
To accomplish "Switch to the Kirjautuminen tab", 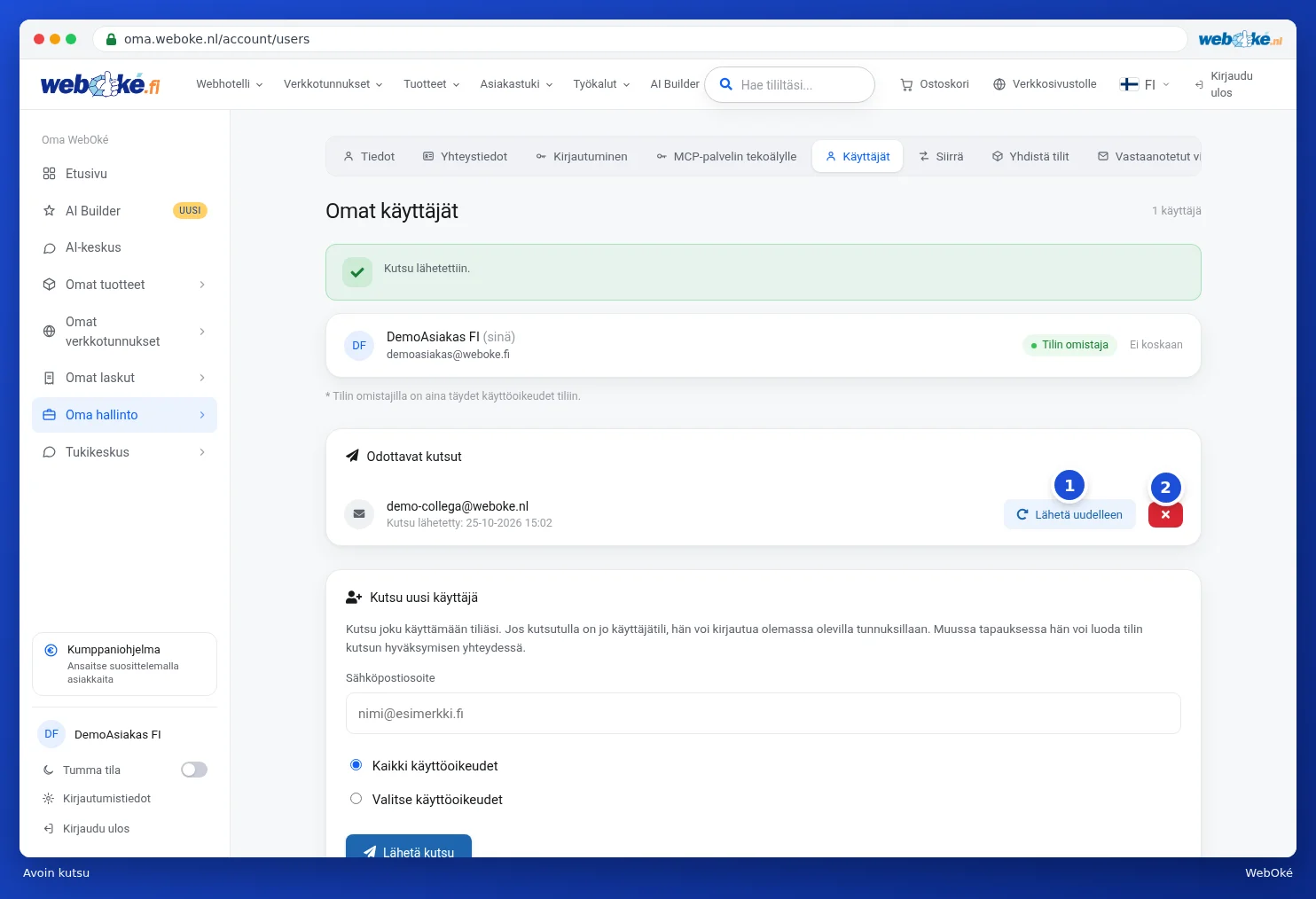I will click(x=582, y=156).
